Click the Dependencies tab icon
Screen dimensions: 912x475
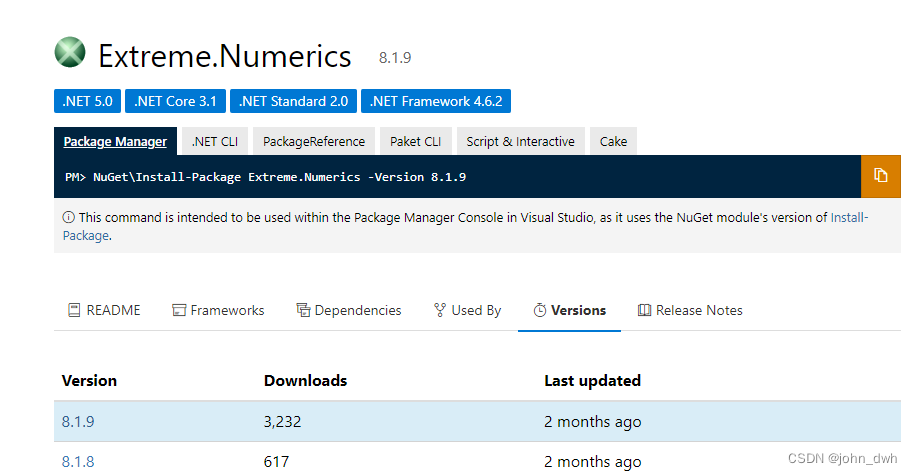303,310
